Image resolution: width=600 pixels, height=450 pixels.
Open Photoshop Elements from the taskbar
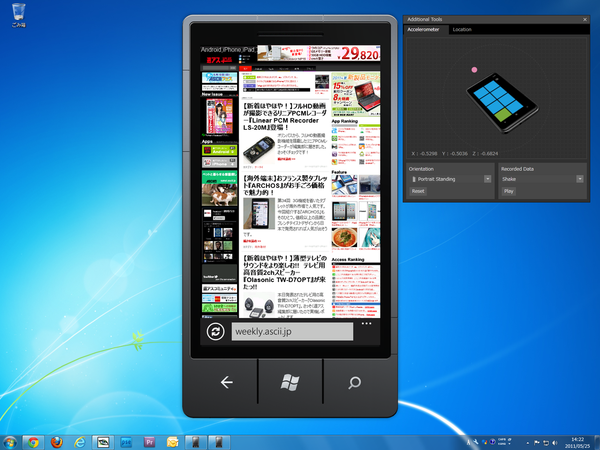[x=126, y=443]
